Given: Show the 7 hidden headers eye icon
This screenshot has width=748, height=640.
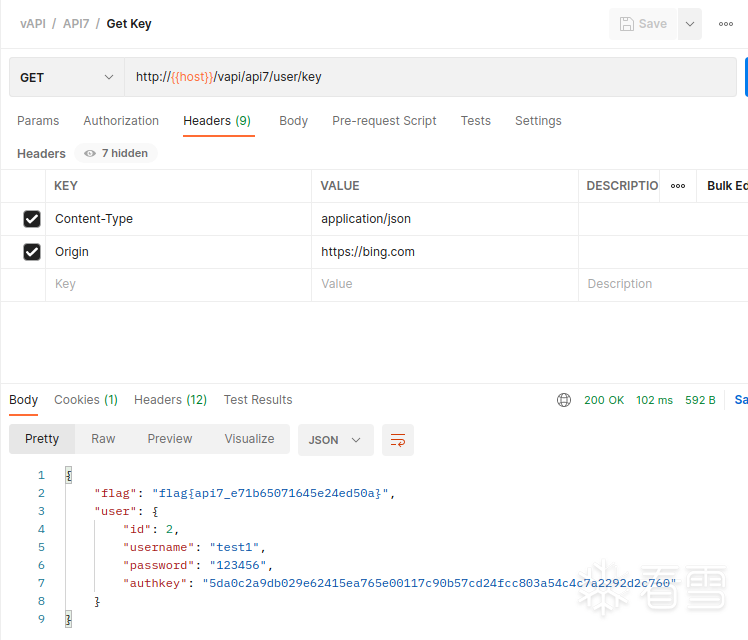Looking at the screenshot, I should (90, 154).
